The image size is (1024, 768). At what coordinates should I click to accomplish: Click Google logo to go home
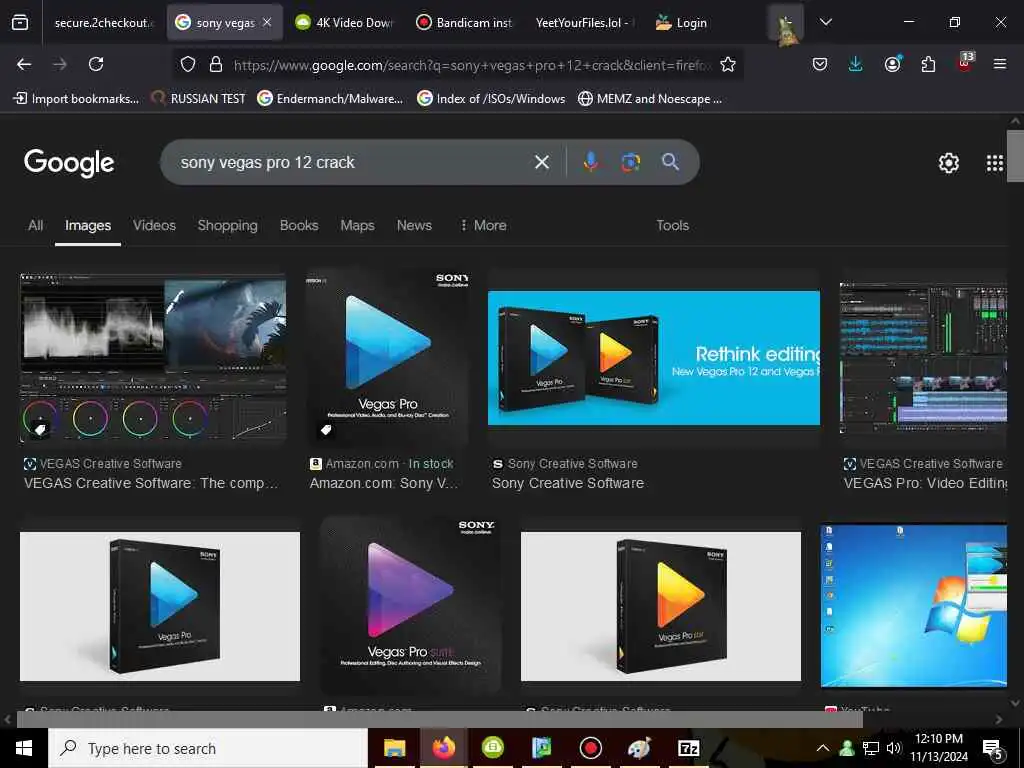point(69,163)
